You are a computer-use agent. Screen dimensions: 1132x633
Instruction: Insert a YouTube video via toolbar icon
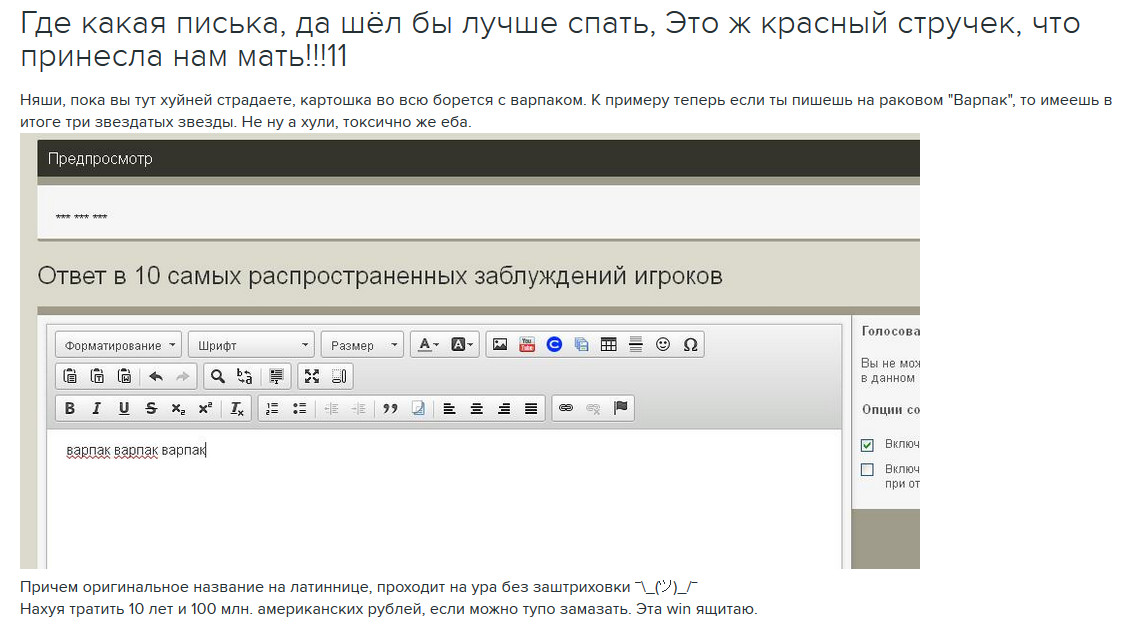click(527, 344)
